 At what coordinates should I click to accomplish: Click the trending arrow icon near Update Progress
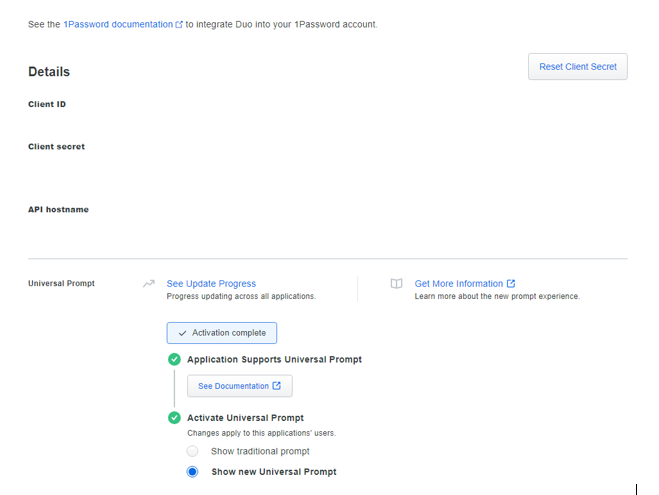(149, 284)
